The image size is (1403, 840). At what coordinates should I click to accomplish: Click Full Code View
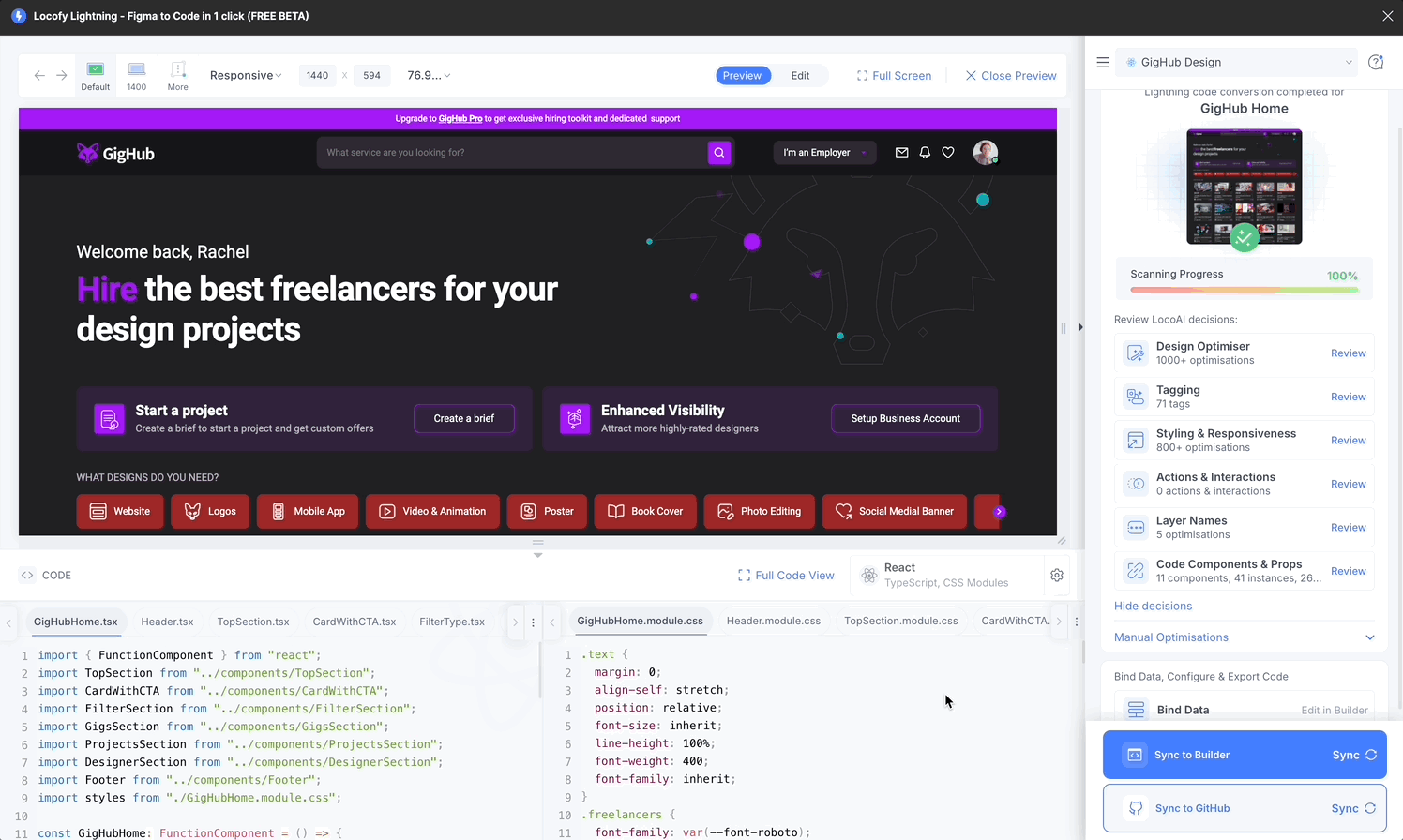[x=786, y=576]
